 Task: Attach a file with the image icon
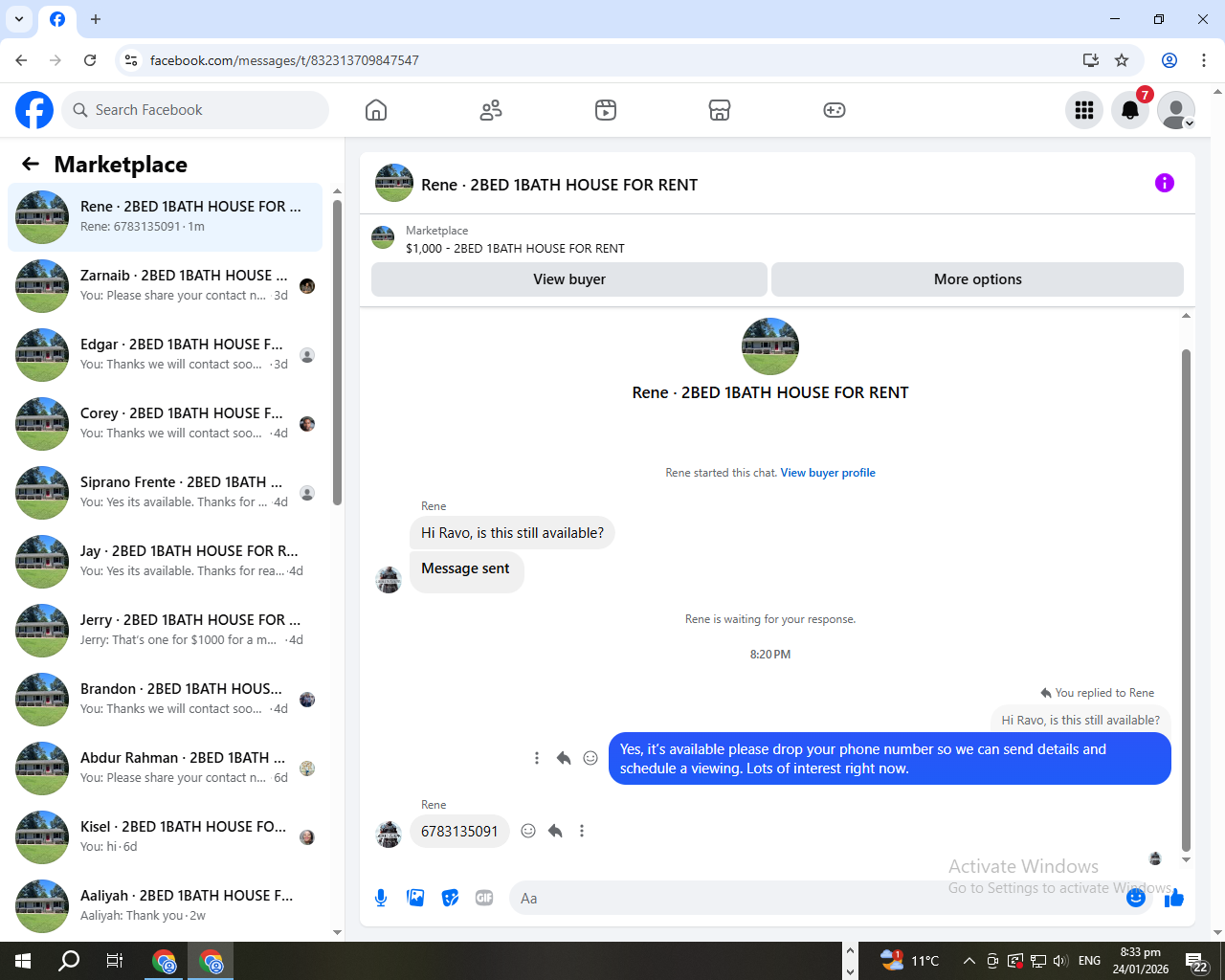coord(415,898)
